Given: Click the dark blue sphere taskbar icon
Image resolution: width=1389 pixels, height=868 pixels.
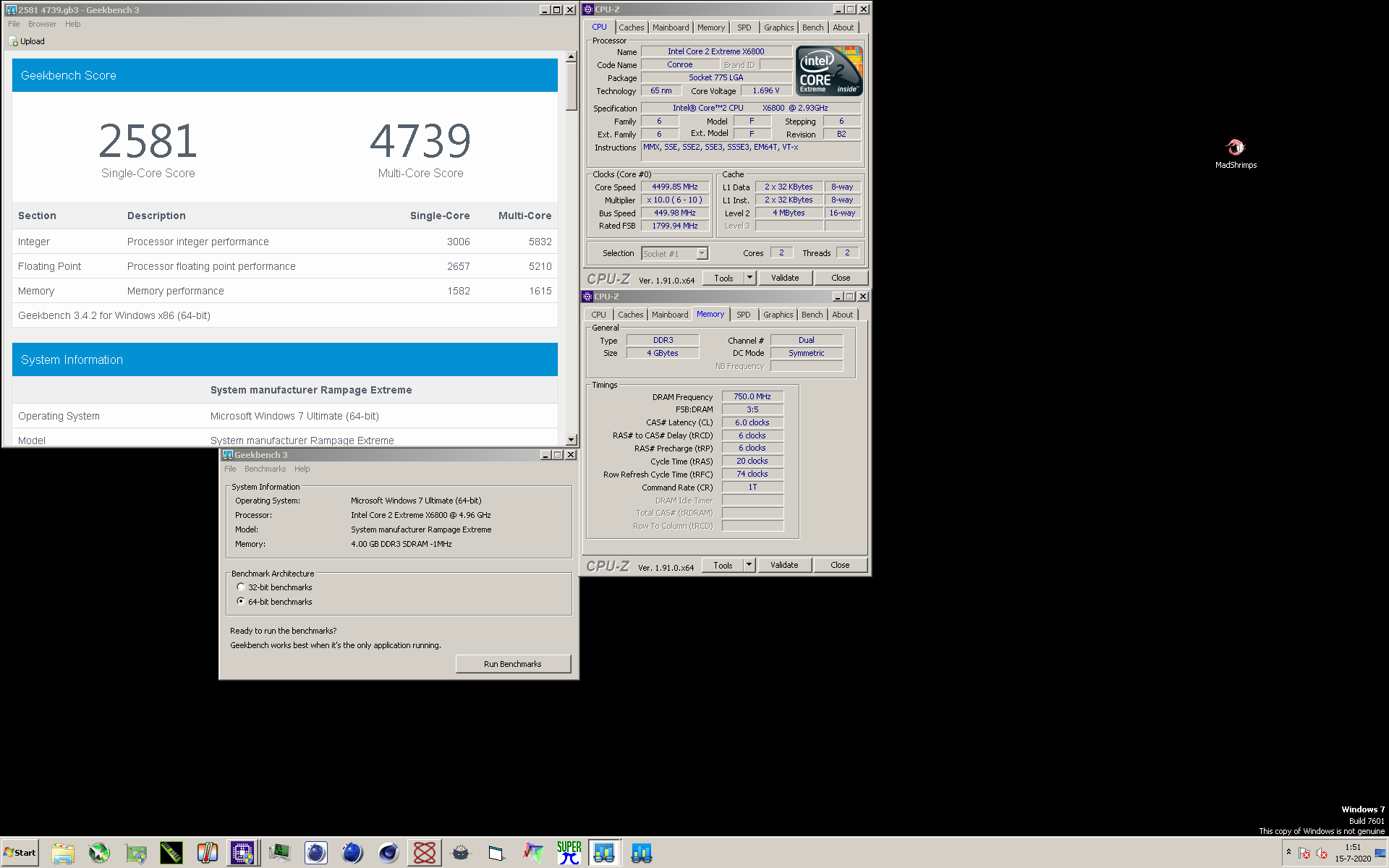Looking at the screenshot, I should click(352, 854).
